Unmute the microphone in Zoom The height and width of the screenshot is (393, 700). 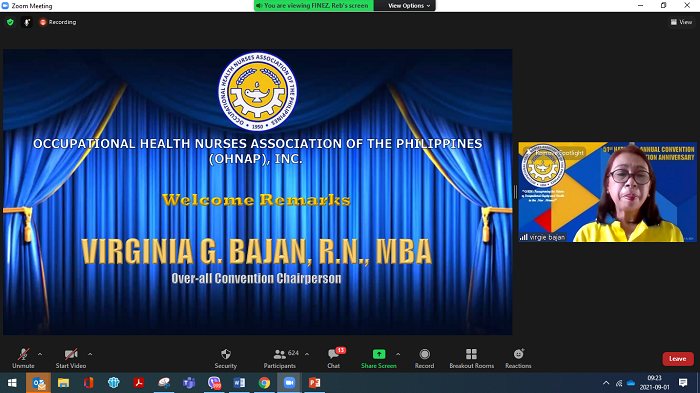(x=23, y=359)
